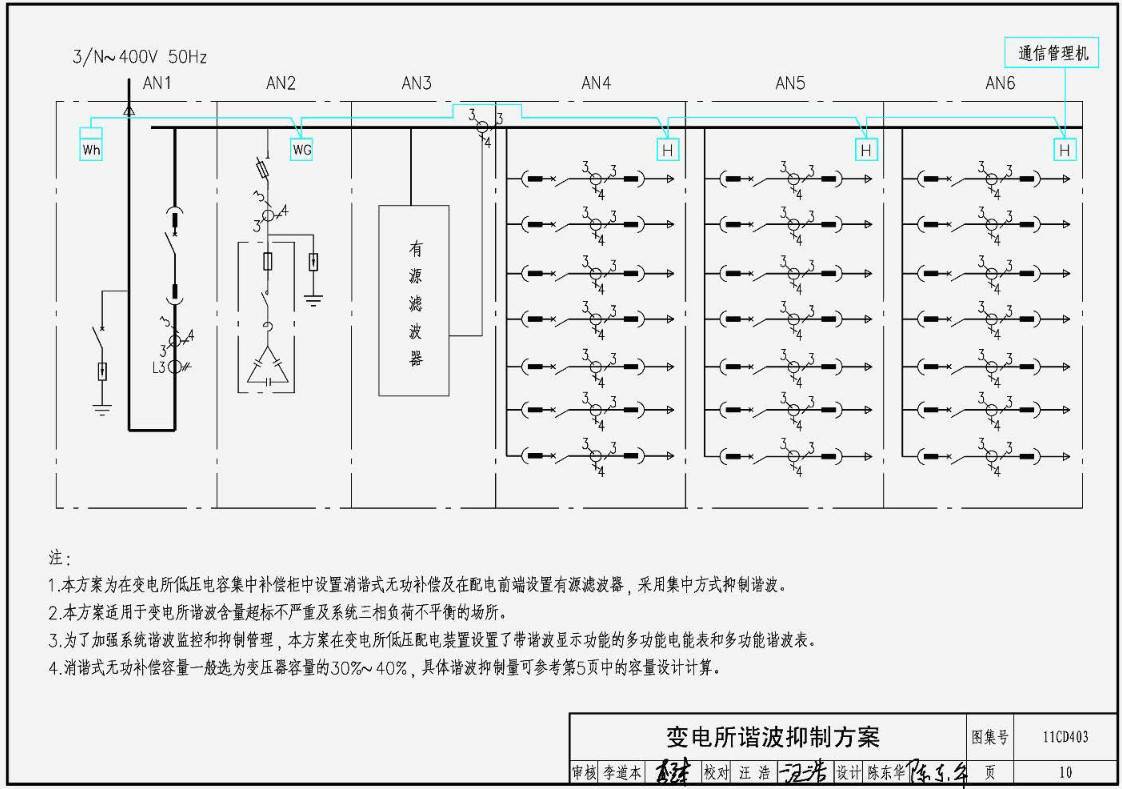Select the H harmonic meter in AN6
This screenshot has width=1122, height=789.
click(1066, 150)
